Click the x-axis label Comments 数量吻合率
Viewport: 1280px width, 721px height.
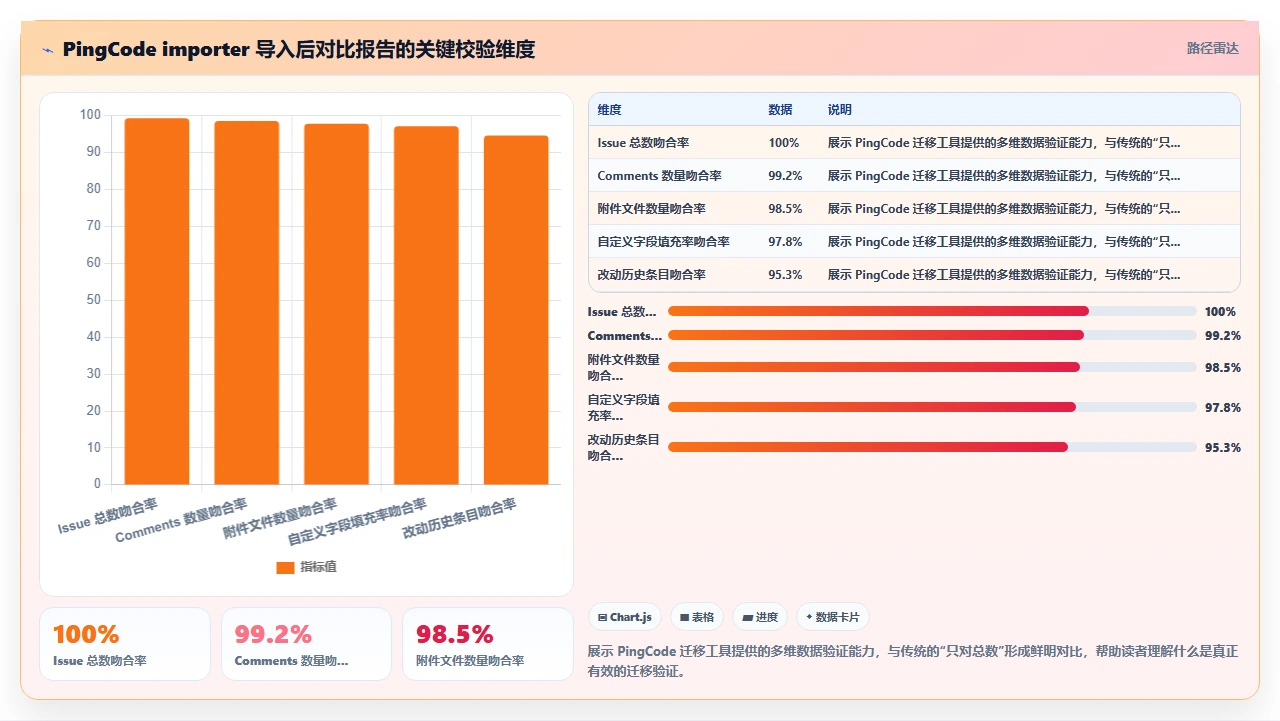coord(181,519)
